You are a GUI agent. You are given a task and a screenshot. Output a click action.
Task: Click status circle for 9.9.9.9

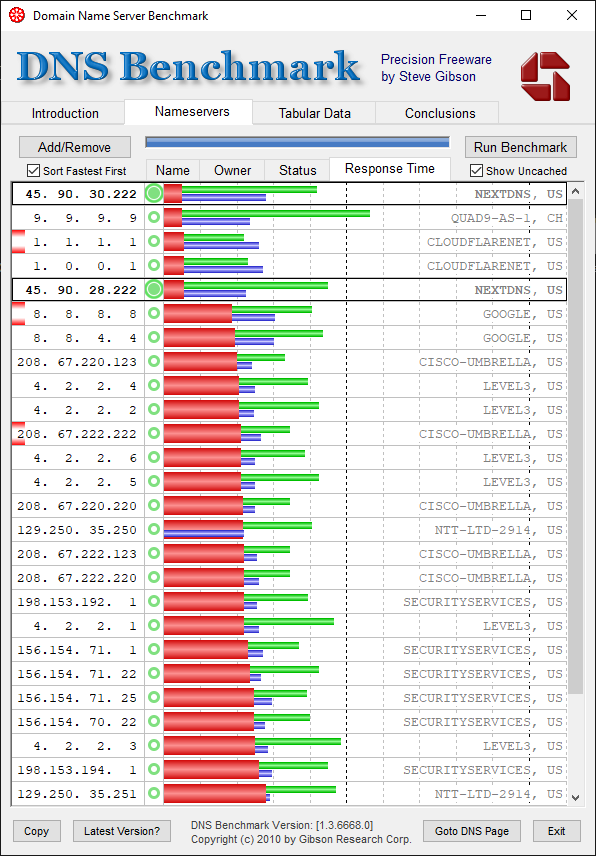[154, 217]
